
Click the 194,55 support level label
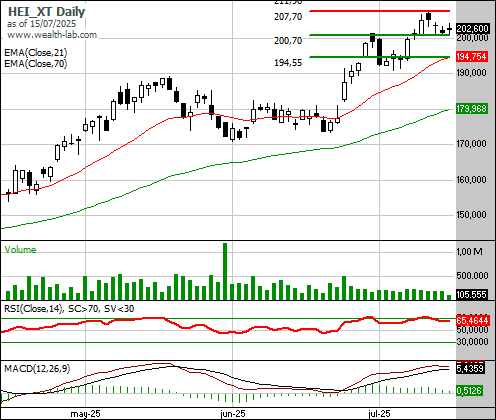(x=288, y=62)
